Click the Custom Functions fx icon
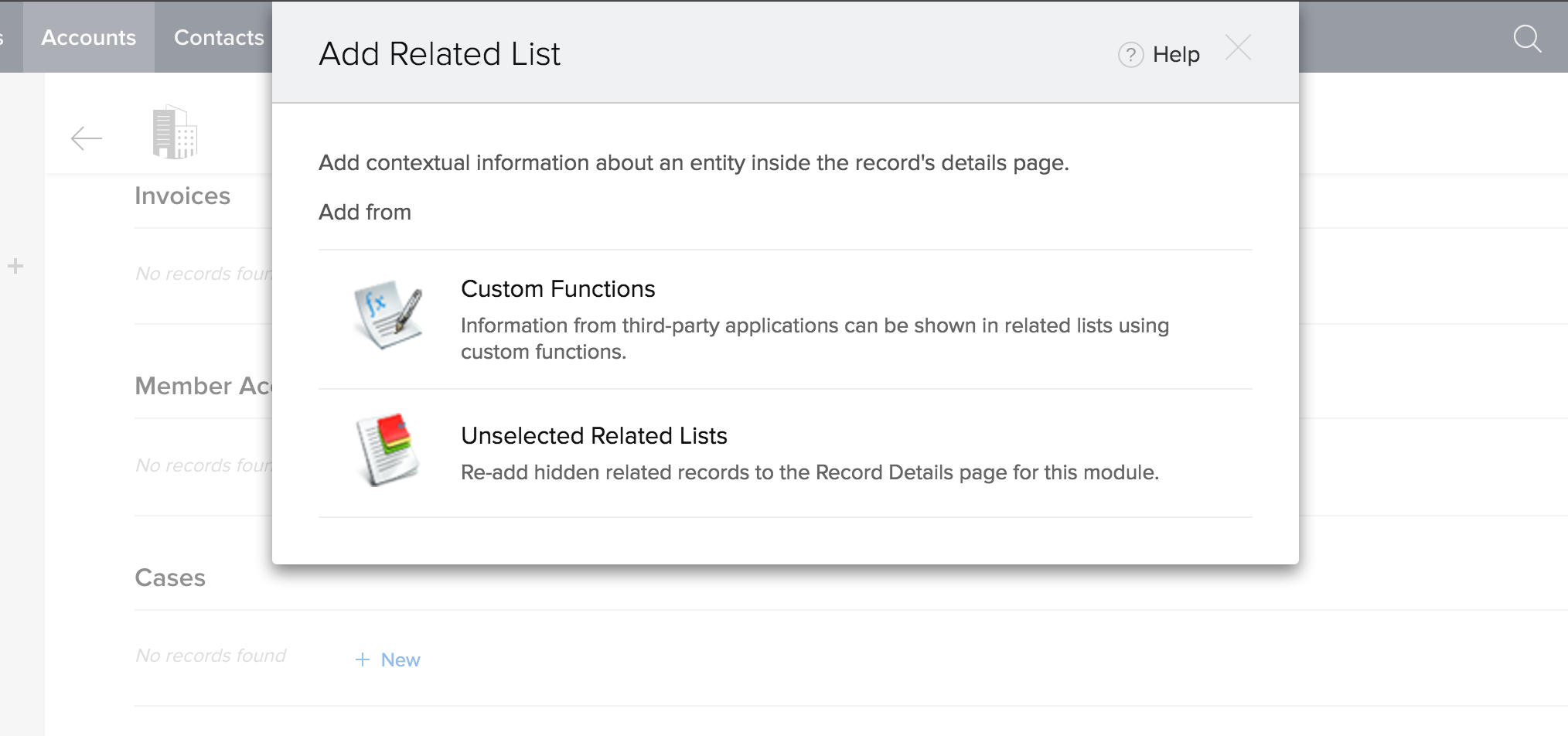Image resolution: width=1568 pixels, height=736 pixels. tap(388, 314)
